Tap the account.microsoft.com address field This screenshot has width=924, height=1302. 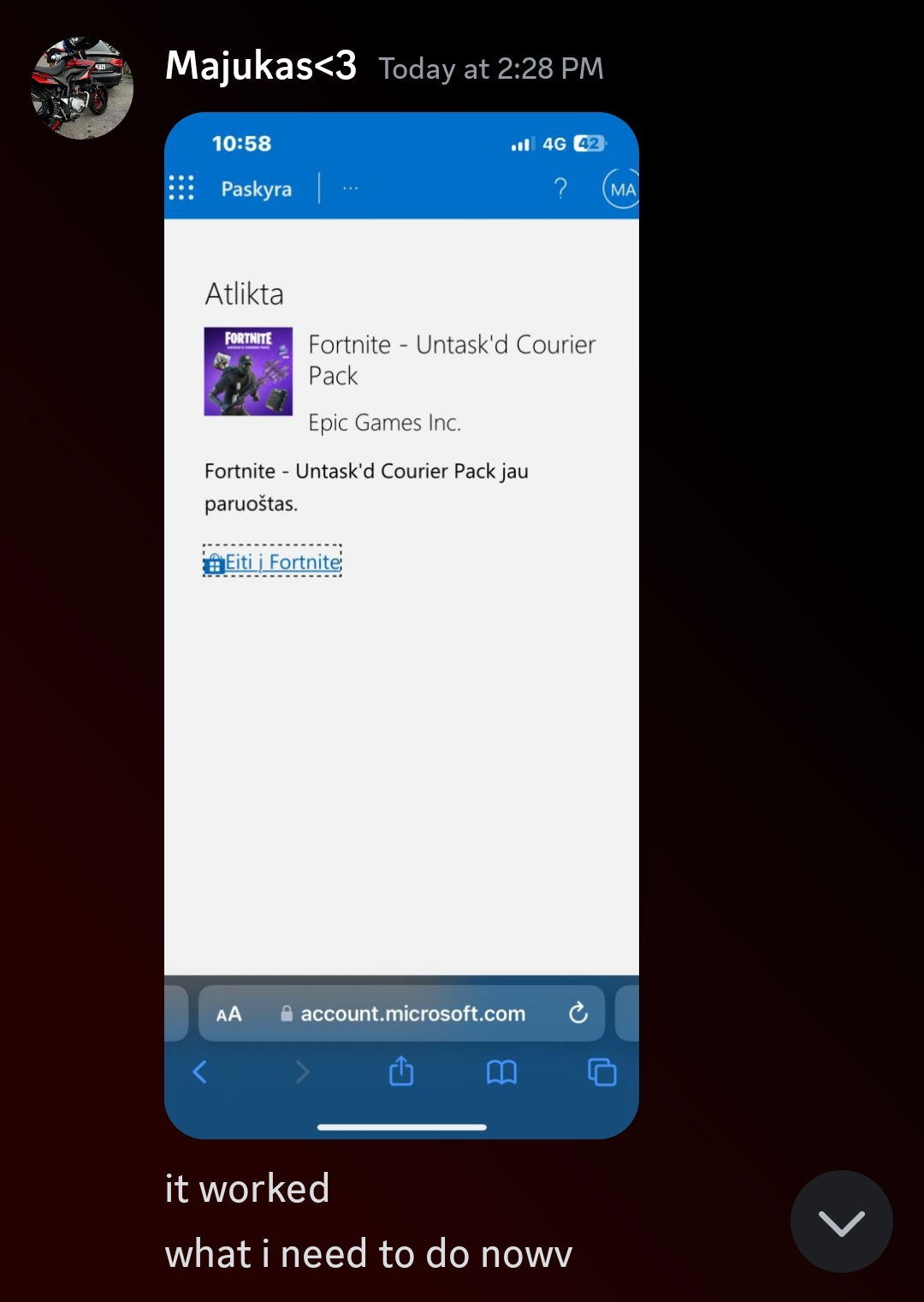coord(401,1014)
